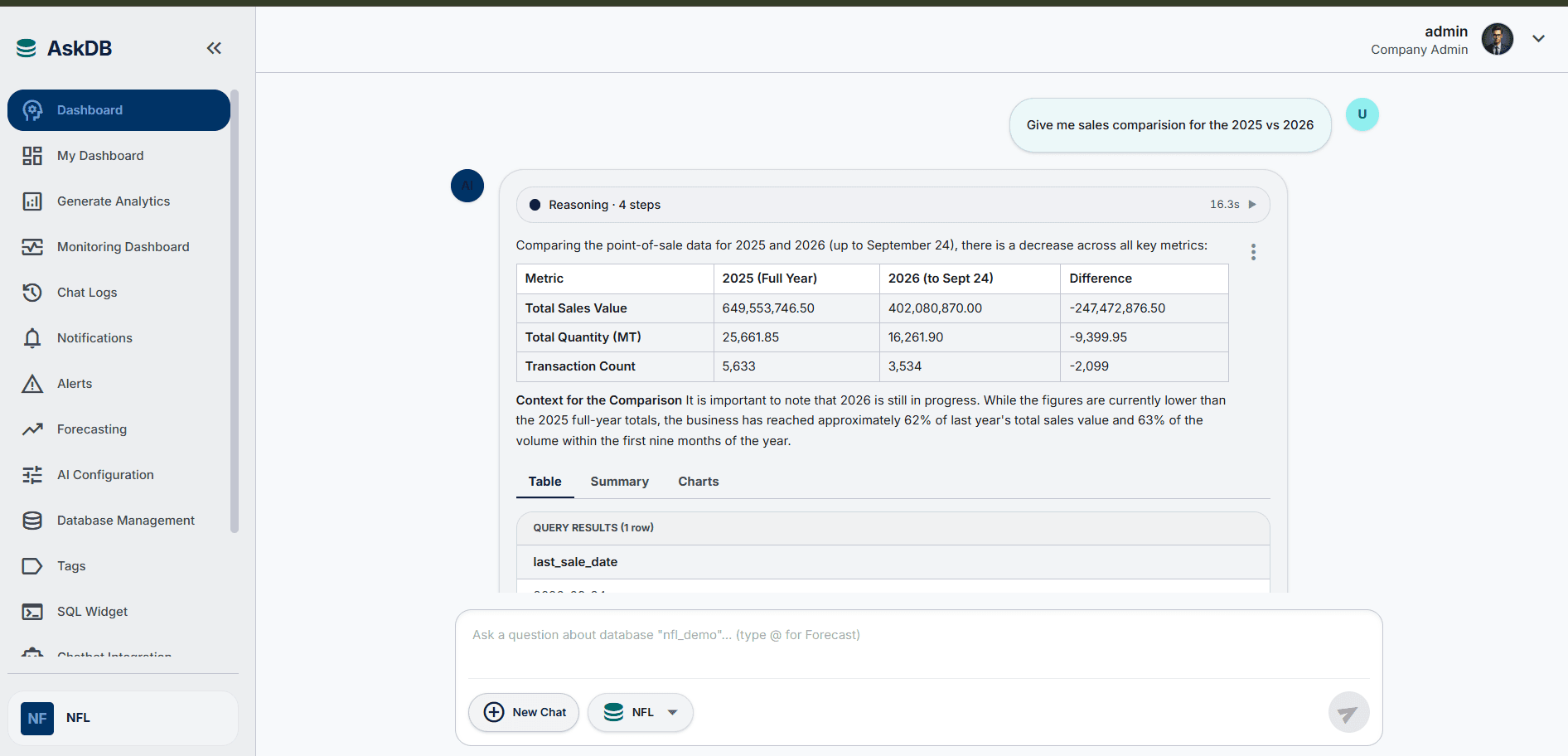
Task: Click the -2,099 difference cell
Action: click(x=1144, y=366)
